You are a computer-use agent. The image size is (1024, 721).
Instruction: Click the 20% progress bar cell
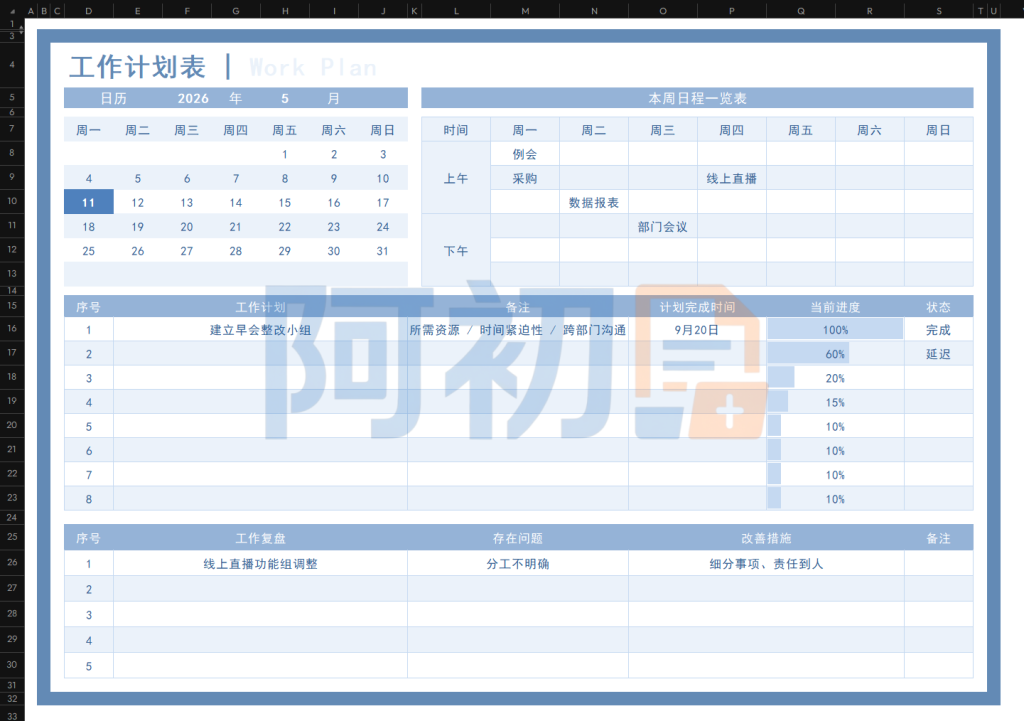[835, 378]
